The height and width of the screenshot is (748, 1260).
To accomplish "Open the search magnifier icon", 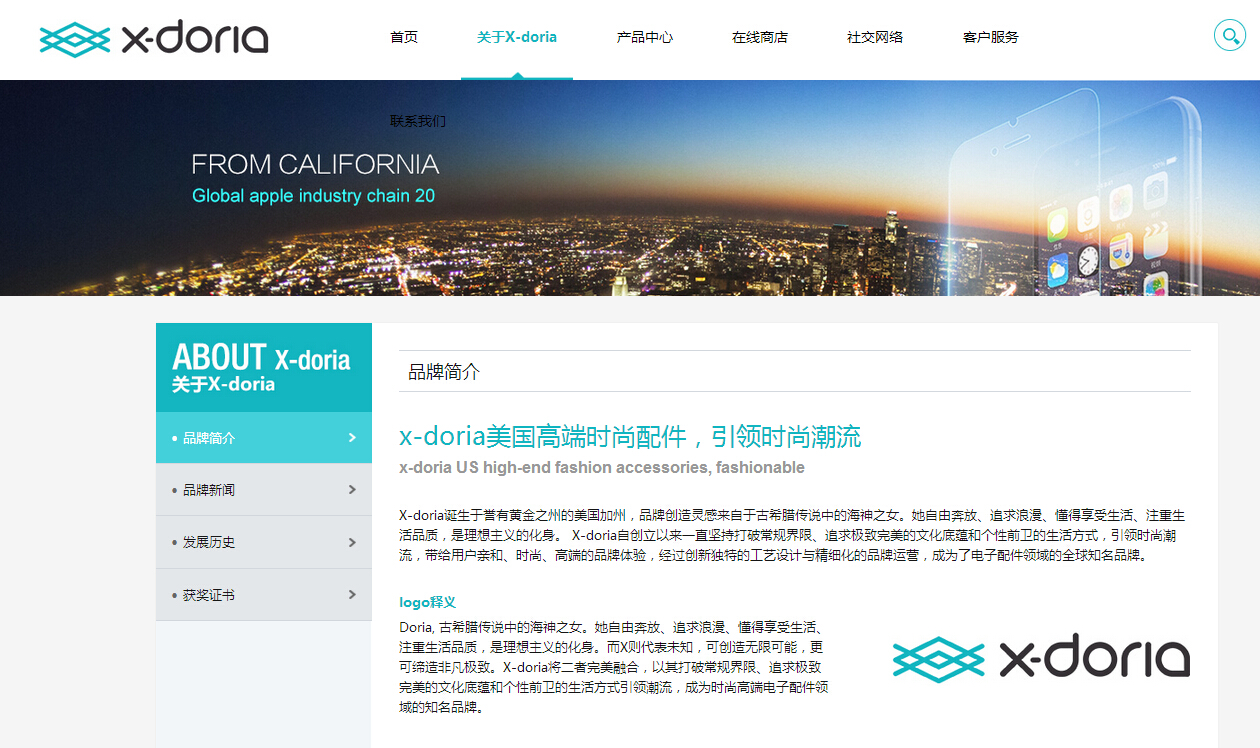I will (1229, 36).
